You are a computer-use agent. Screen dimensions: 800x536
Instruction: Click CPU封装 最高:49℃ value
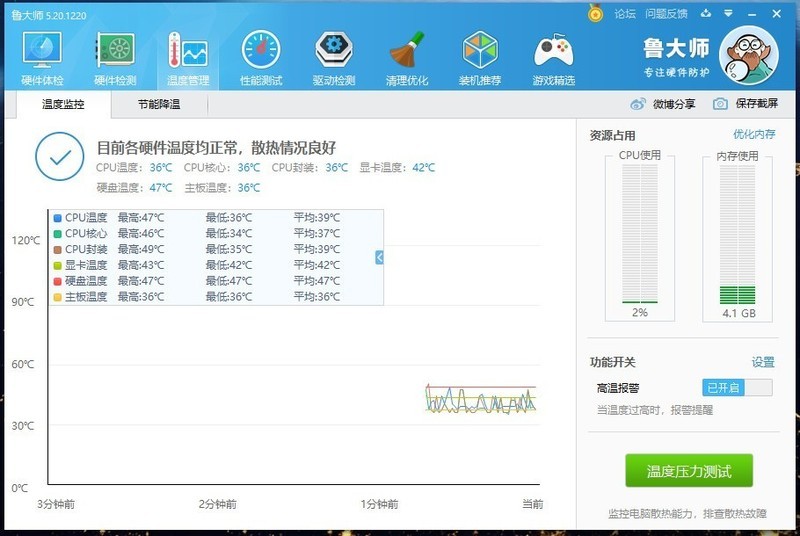tap(141, 249)
